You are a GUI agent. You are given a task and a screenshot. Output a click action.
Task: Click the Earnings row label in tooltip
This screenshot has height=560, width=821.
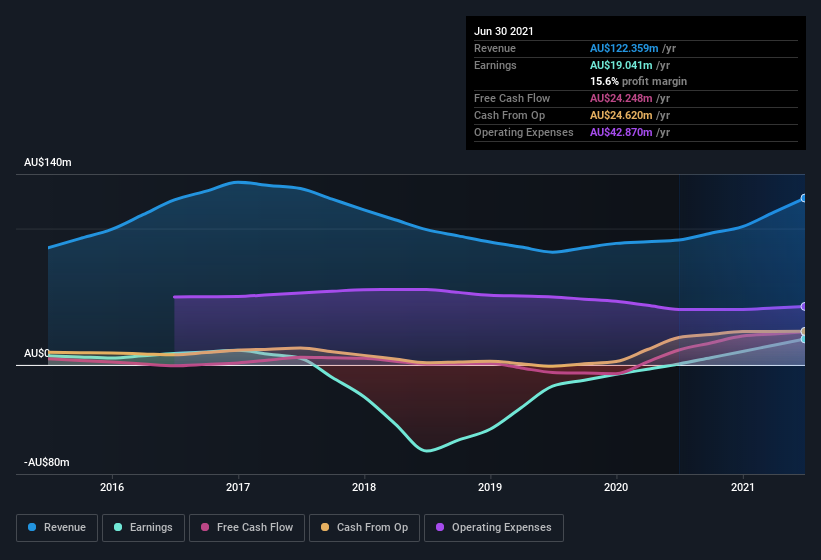click(495, 65)
